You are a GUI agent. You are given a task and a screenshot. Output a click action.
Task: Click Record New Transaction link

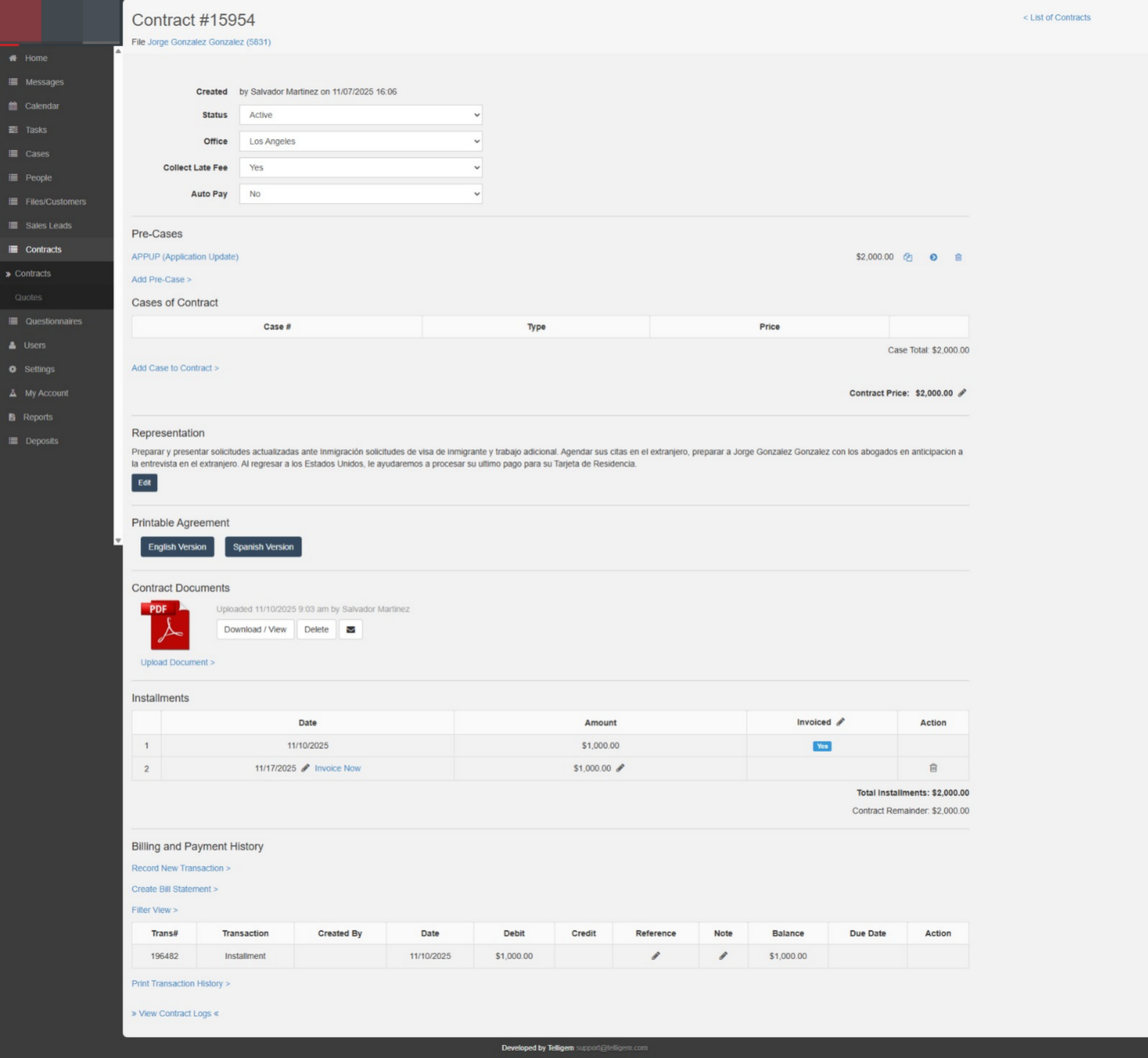tap(181, 869)
